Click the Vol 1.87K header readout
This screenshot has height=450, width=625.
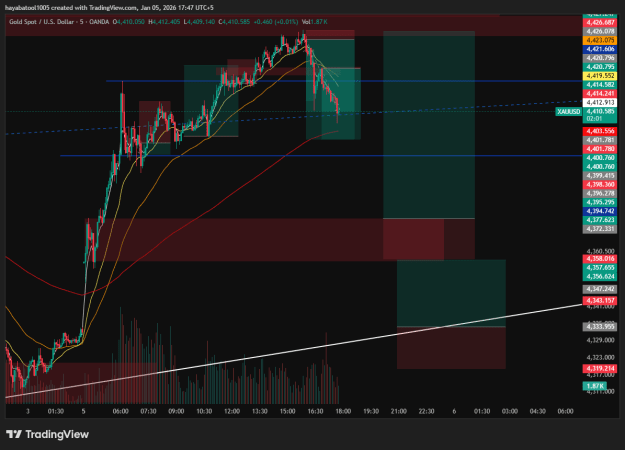coord(314,22)
